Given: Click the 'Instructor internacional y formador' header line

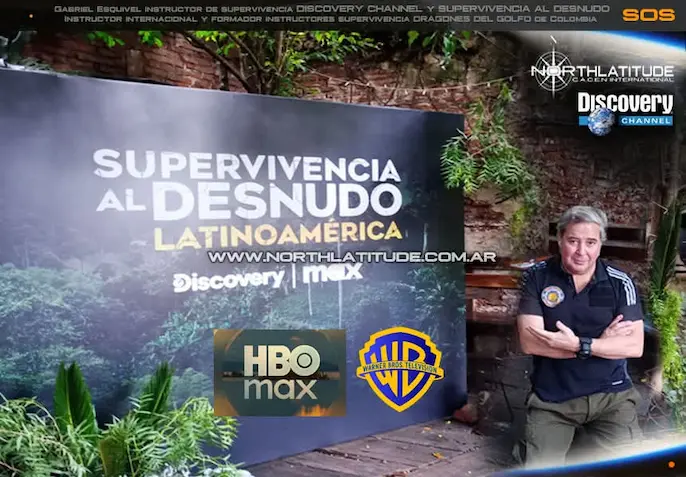Looking at the screenshot, I should pos(330,19).
